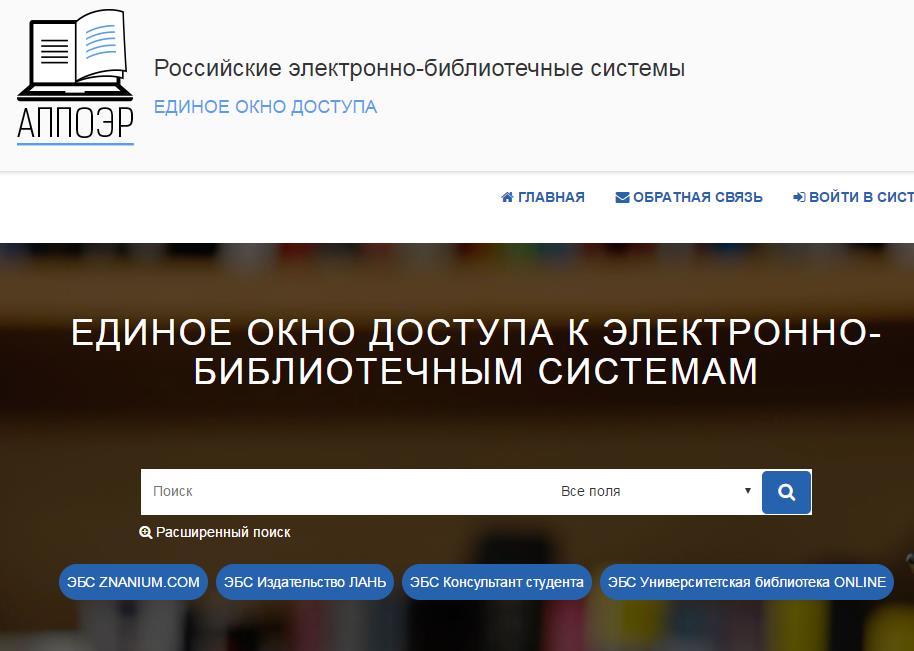Open the Расширенный поиск link

click(x=223, y=533)
